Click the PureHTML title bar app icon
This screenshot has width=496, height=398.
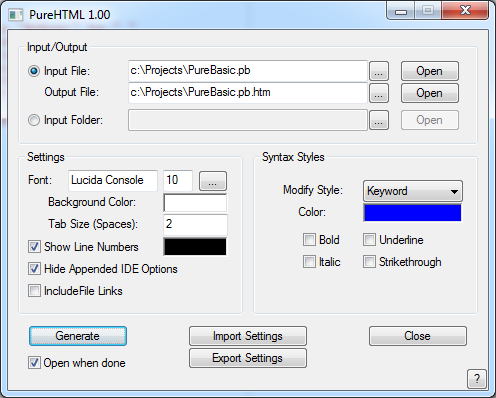coord(16,15)
